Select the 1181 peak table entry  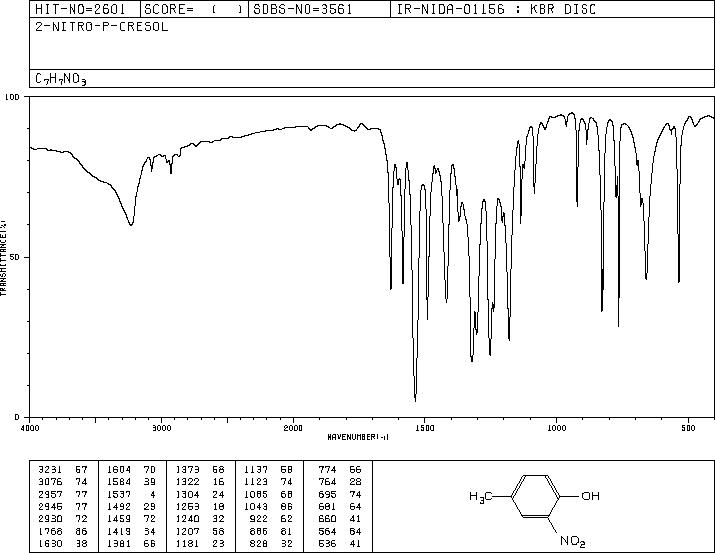coord(200,544)
